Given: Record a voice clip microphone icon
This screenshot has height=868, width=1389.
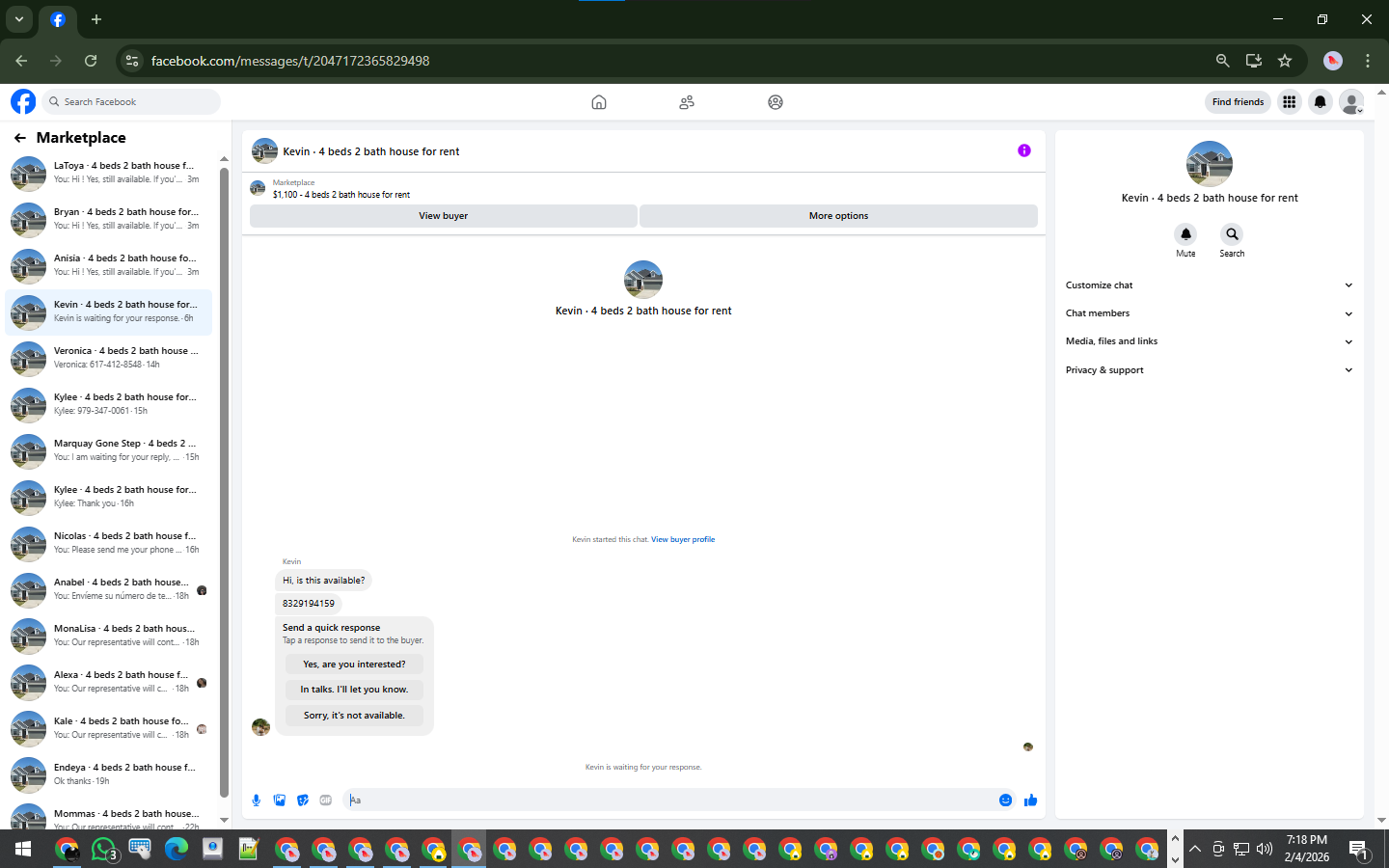Looking at the screenshot, I should coord(257,800).
